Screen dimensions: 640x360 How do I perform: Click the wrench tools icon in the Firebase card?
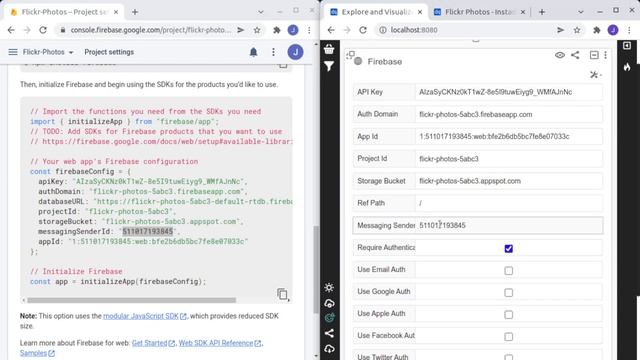pos(595,75)
